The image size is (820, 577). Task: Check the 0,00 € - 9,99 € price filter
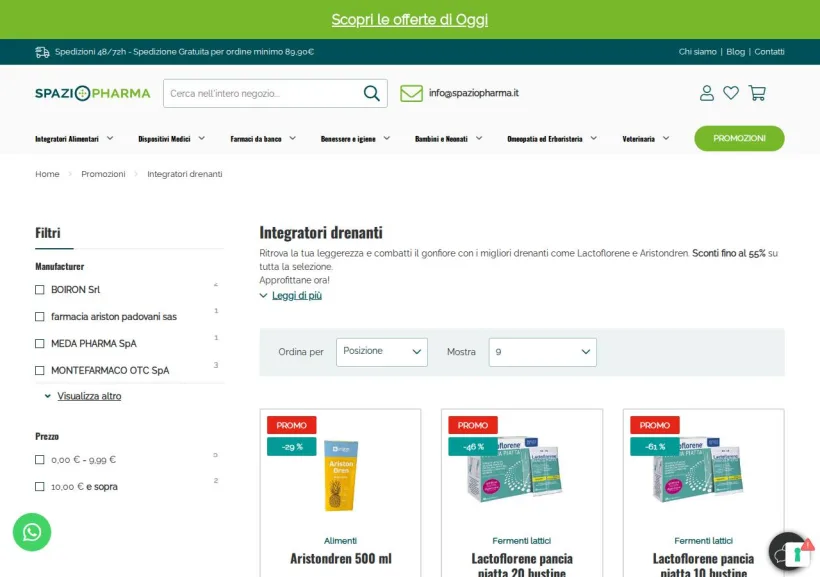pyautogui.click(x=40, y=460)
